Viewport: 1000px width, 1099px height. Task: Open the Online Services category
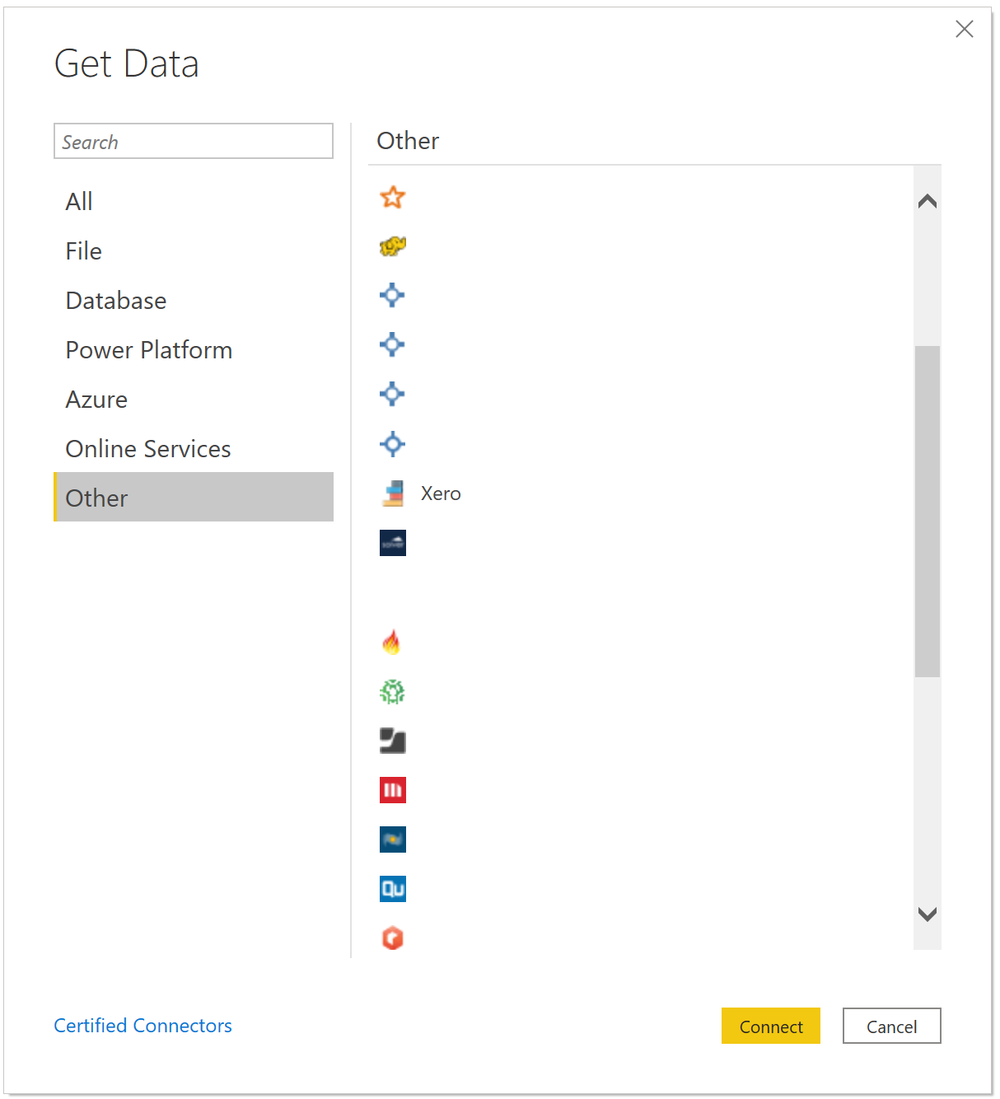147,448
